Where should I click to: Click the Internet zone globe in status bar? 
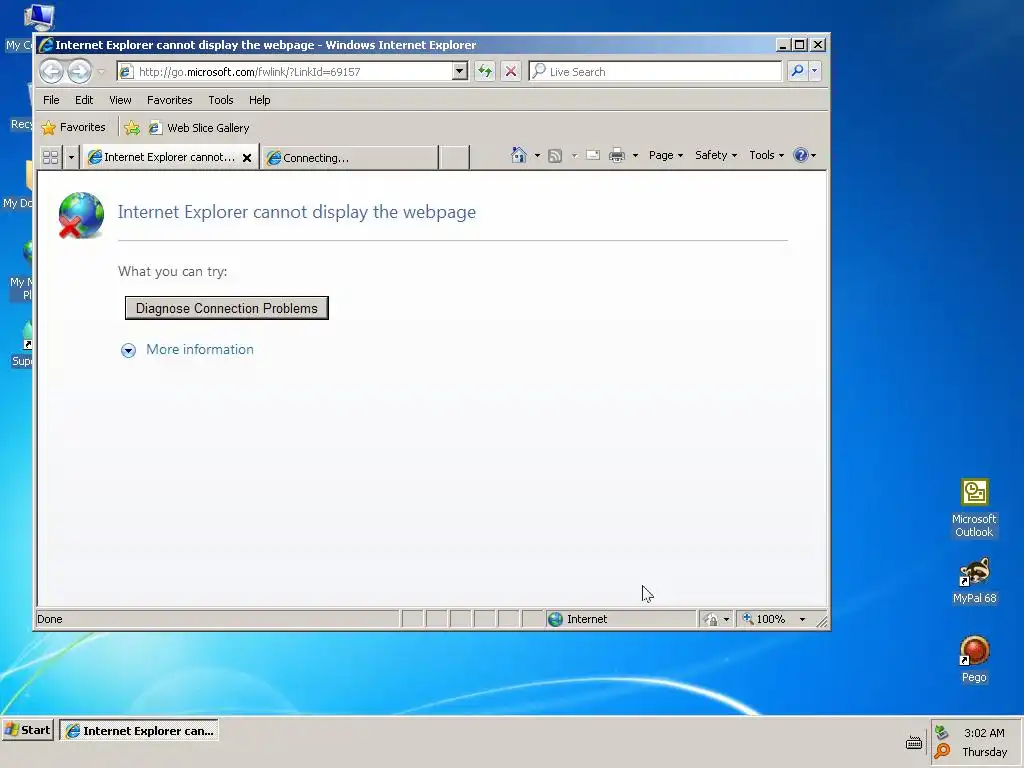[x=555, y=619]
